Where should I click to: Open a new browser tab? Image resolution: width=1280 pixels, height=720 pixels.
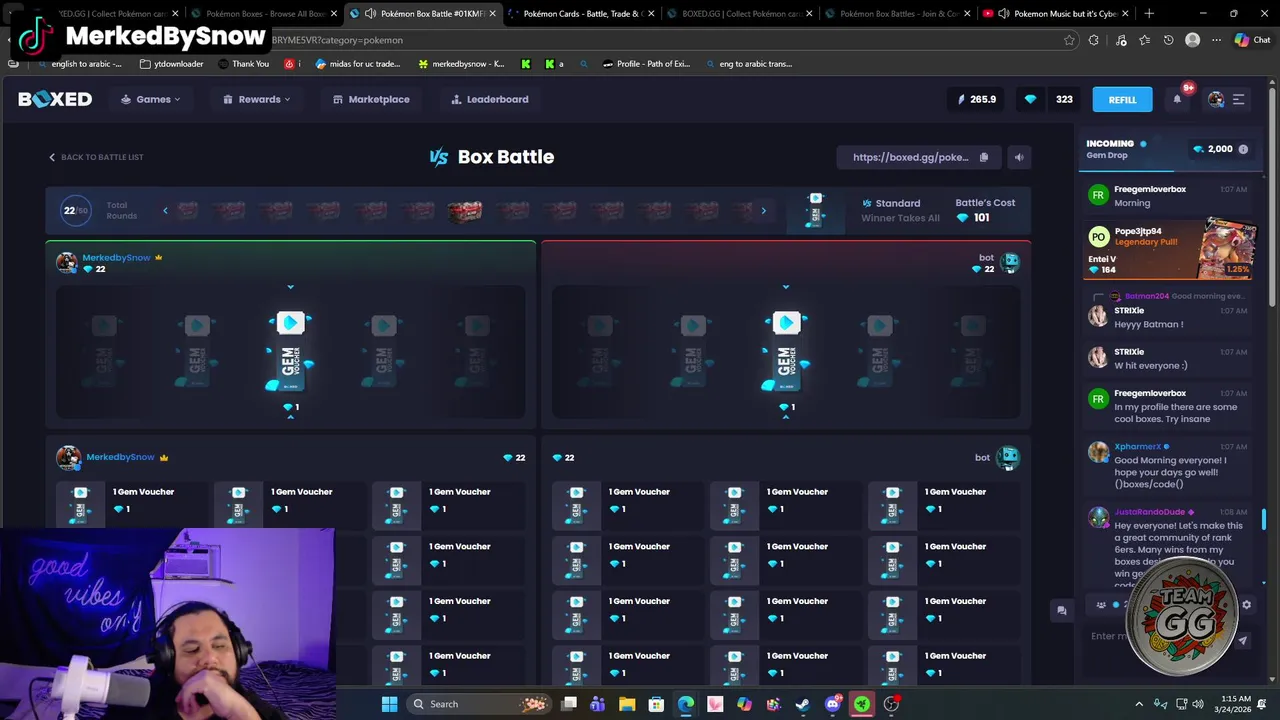click(x=1148, y=14)
